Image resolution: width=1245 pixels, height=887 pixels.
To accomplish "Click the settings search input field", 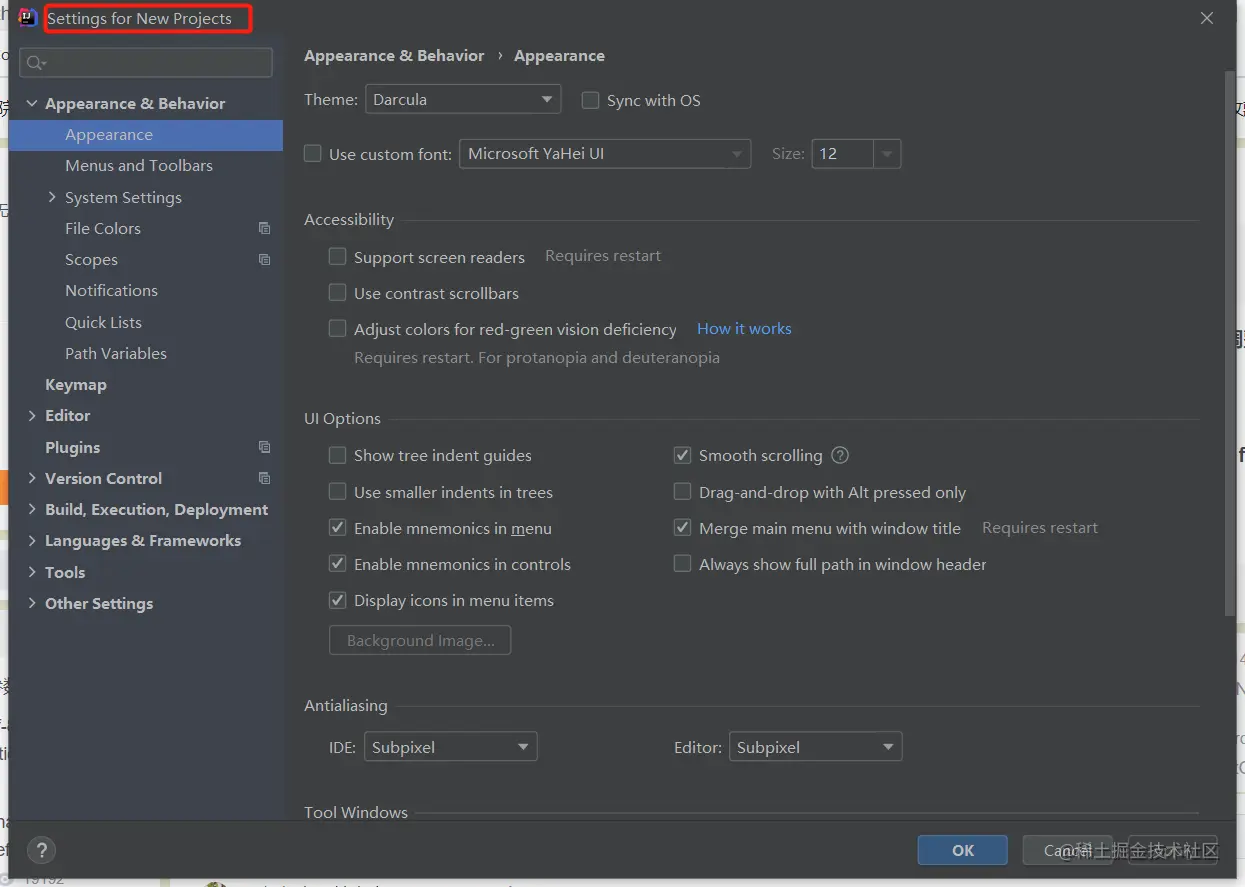I will pyautogui.click(x=146, y=63).
